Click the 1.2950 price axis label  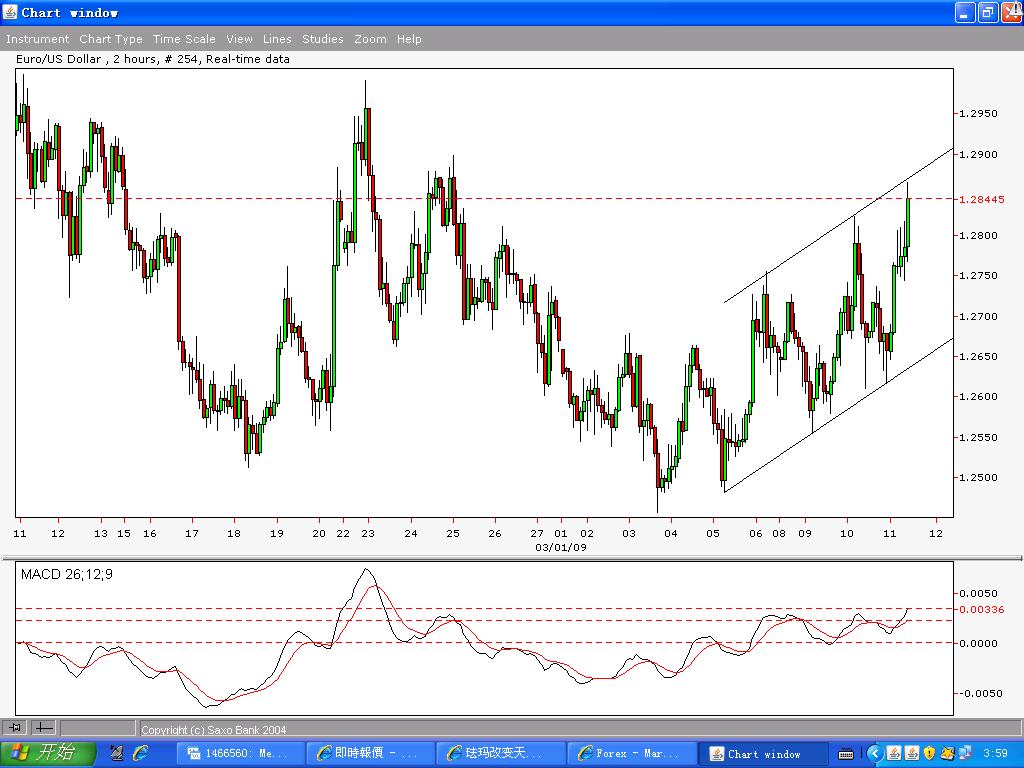(x=978, y=114)
